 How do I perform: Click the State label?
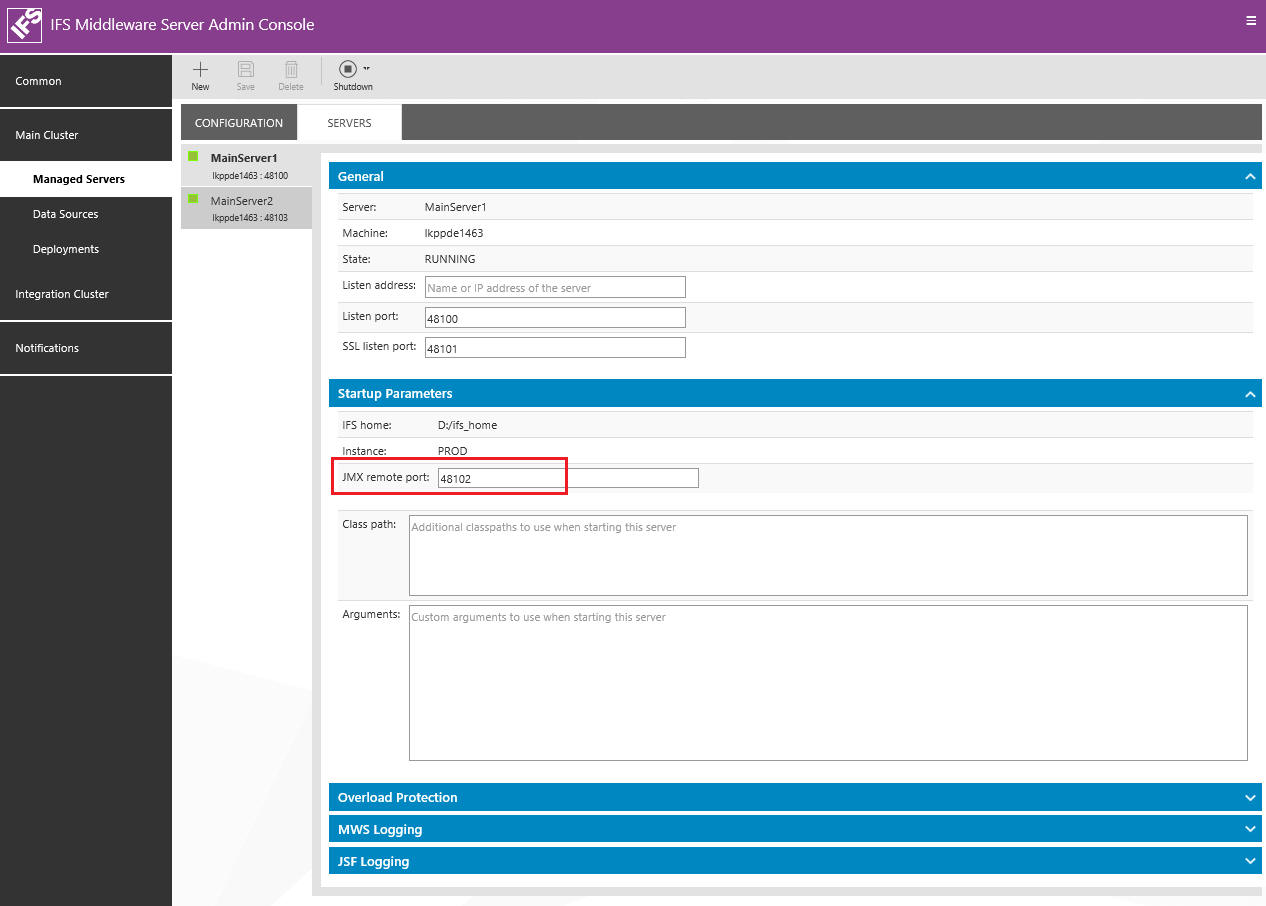(356, 259)
